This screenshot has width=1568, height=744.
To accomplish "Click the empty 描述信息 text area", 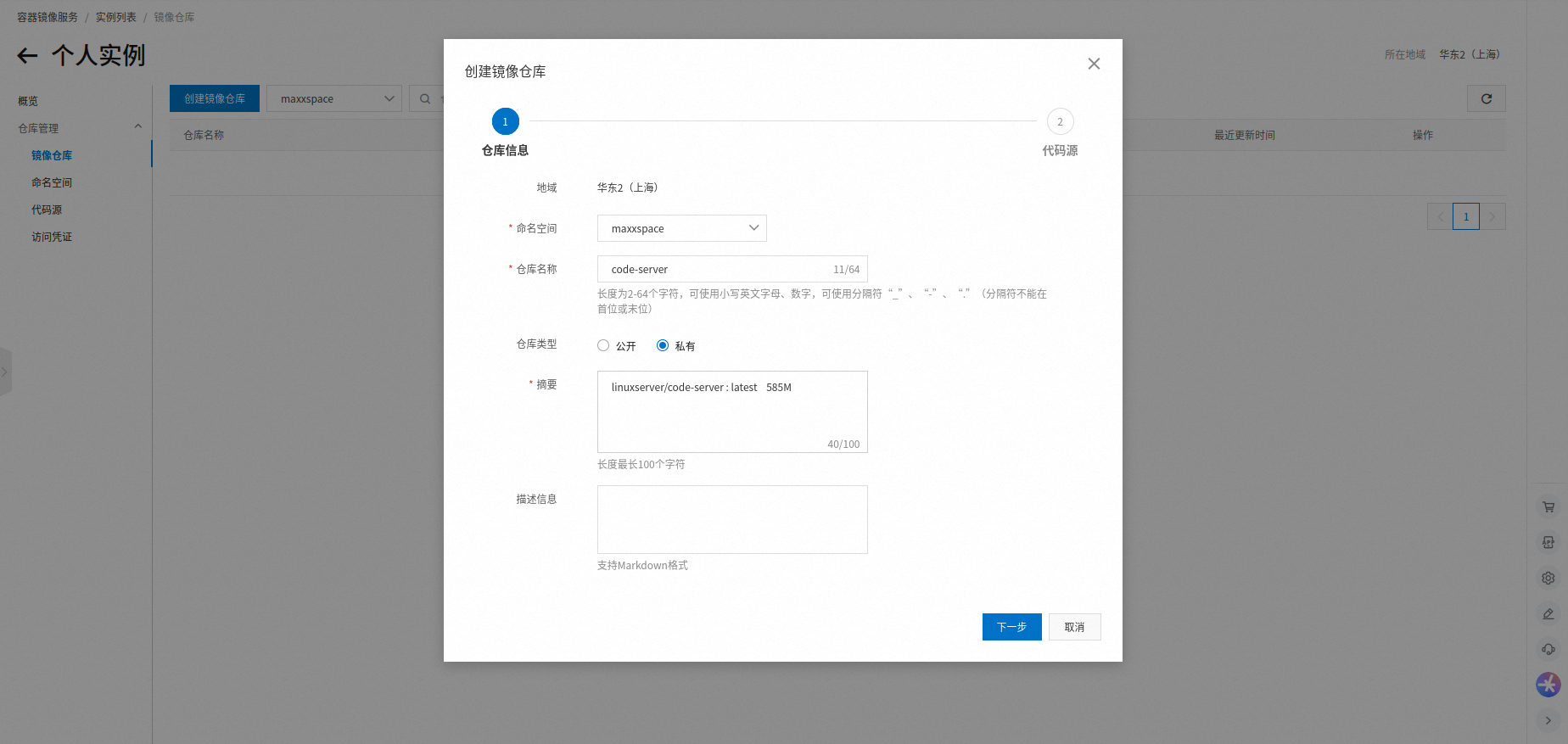I will (x=732, y=519).
